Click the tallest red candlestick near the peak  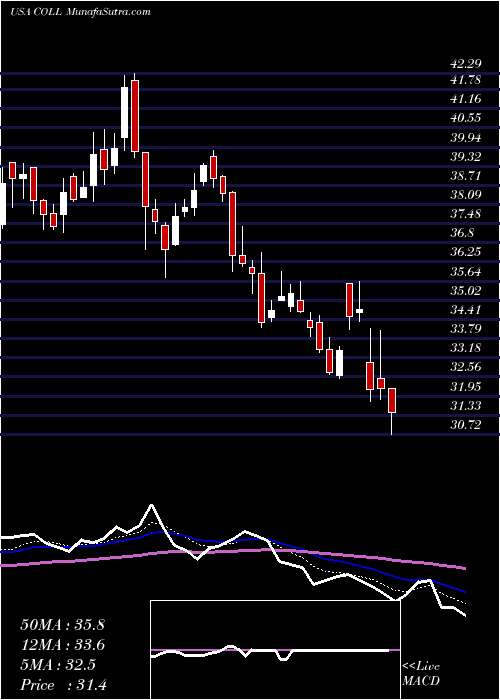point(135,116)
